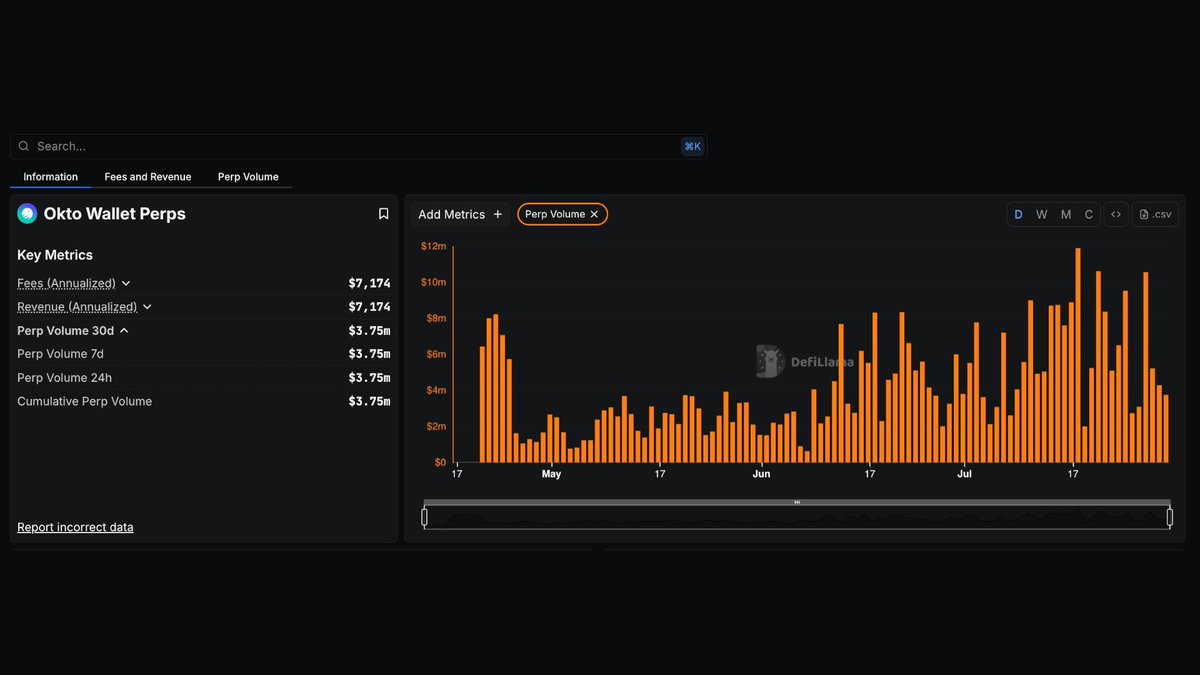Bookmark the Okto Wallet Perps protocol
1200x675 pixels.
pyautogui.click(x=383, y=214)
